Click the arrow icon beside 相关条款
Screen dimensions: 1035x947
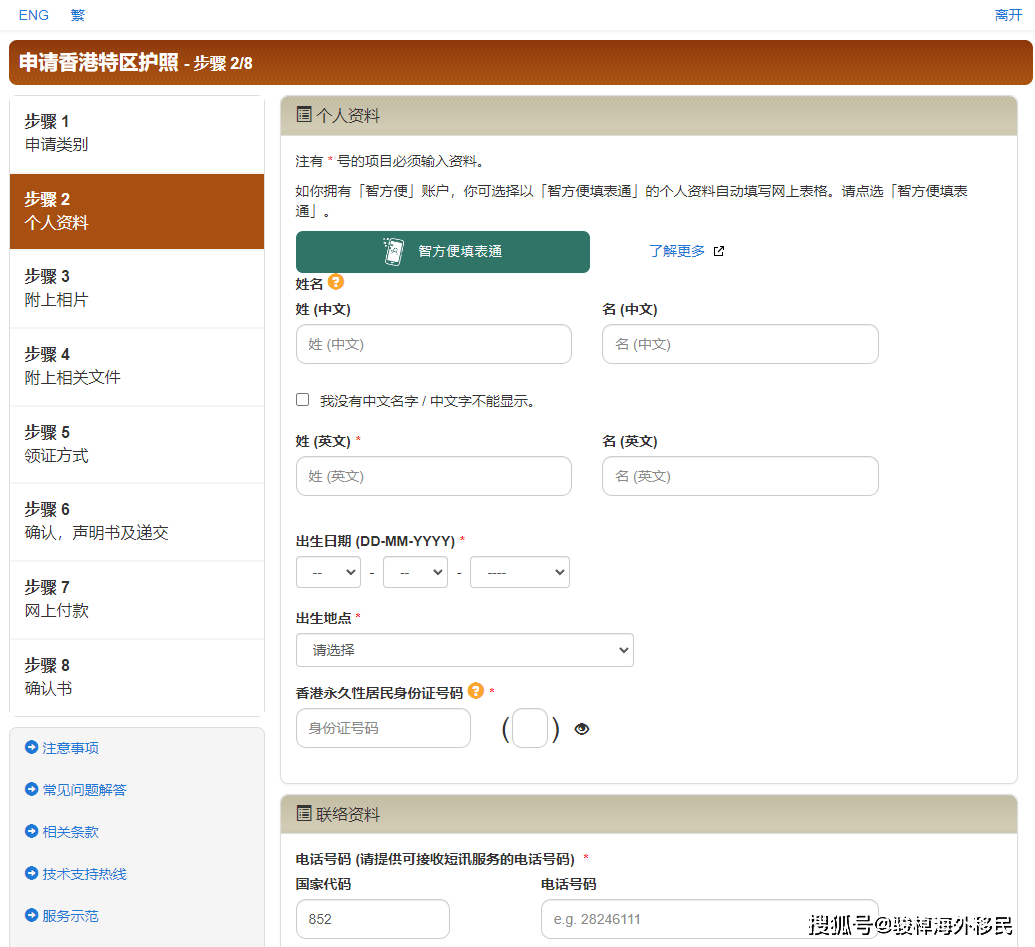[31, 832]
